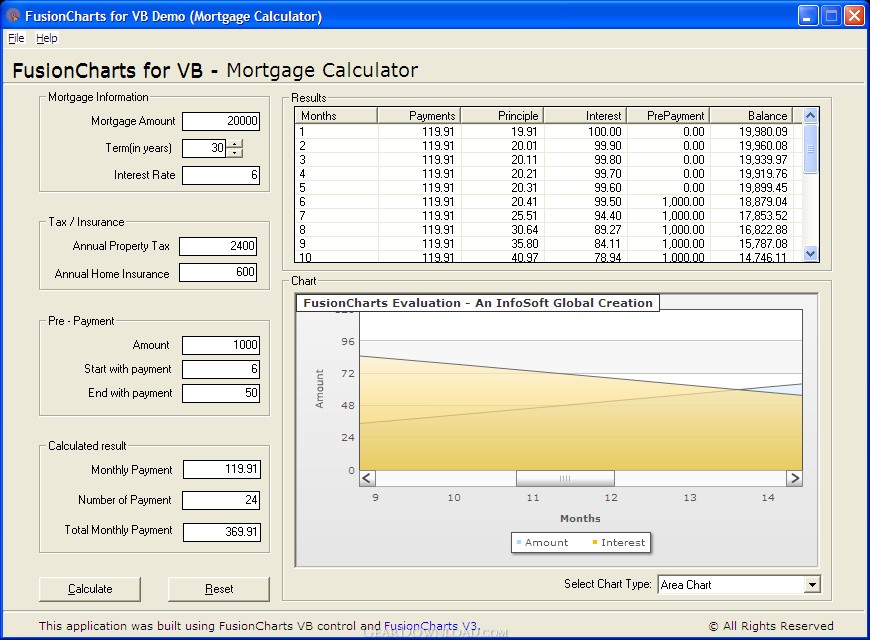The image size is (870, 640).
Task: Open the FusionCharts V3 link
Action: pyautogui.click(x=431, y=626)
